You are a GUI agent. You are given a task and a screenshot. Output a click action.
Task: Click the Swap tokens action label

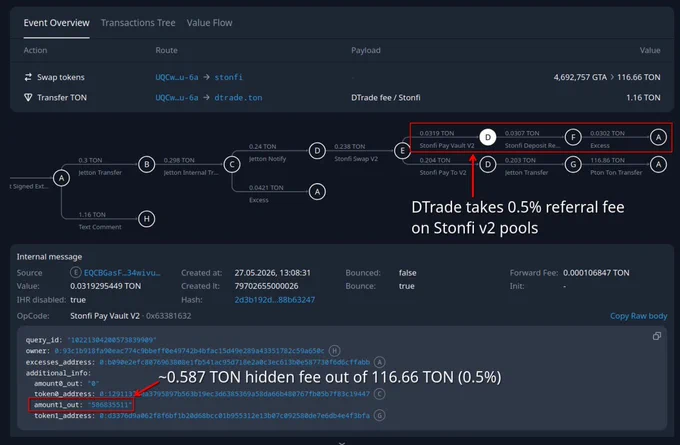click(x=61, y=77)
